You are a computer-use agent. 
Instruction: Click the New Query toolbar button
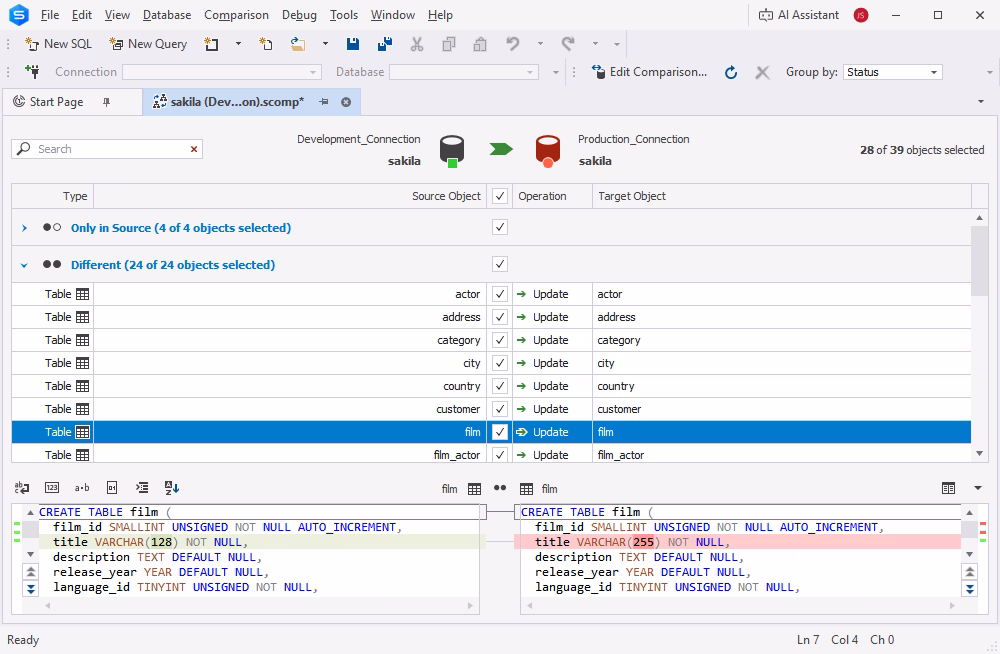click(148, 44)
